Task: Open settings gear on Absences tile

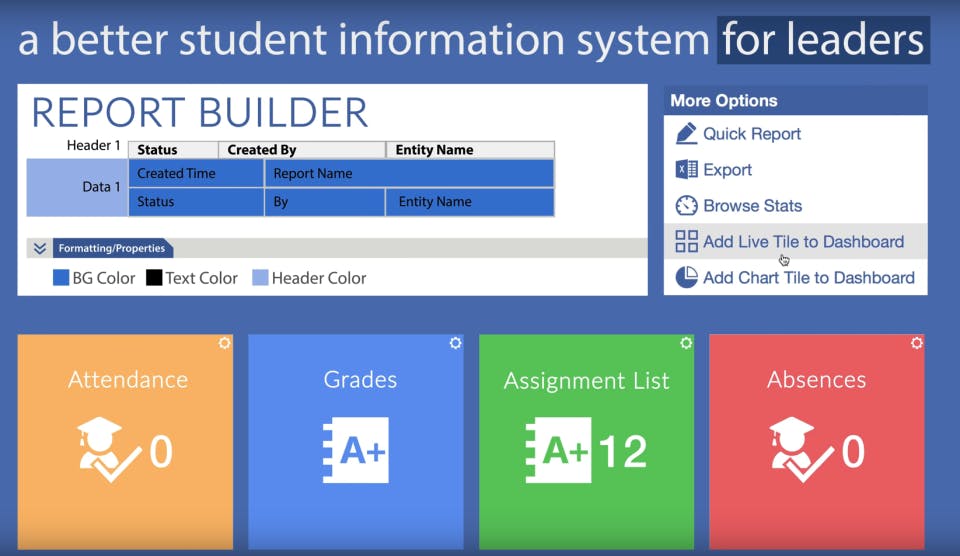Action: tap(917, 343)
